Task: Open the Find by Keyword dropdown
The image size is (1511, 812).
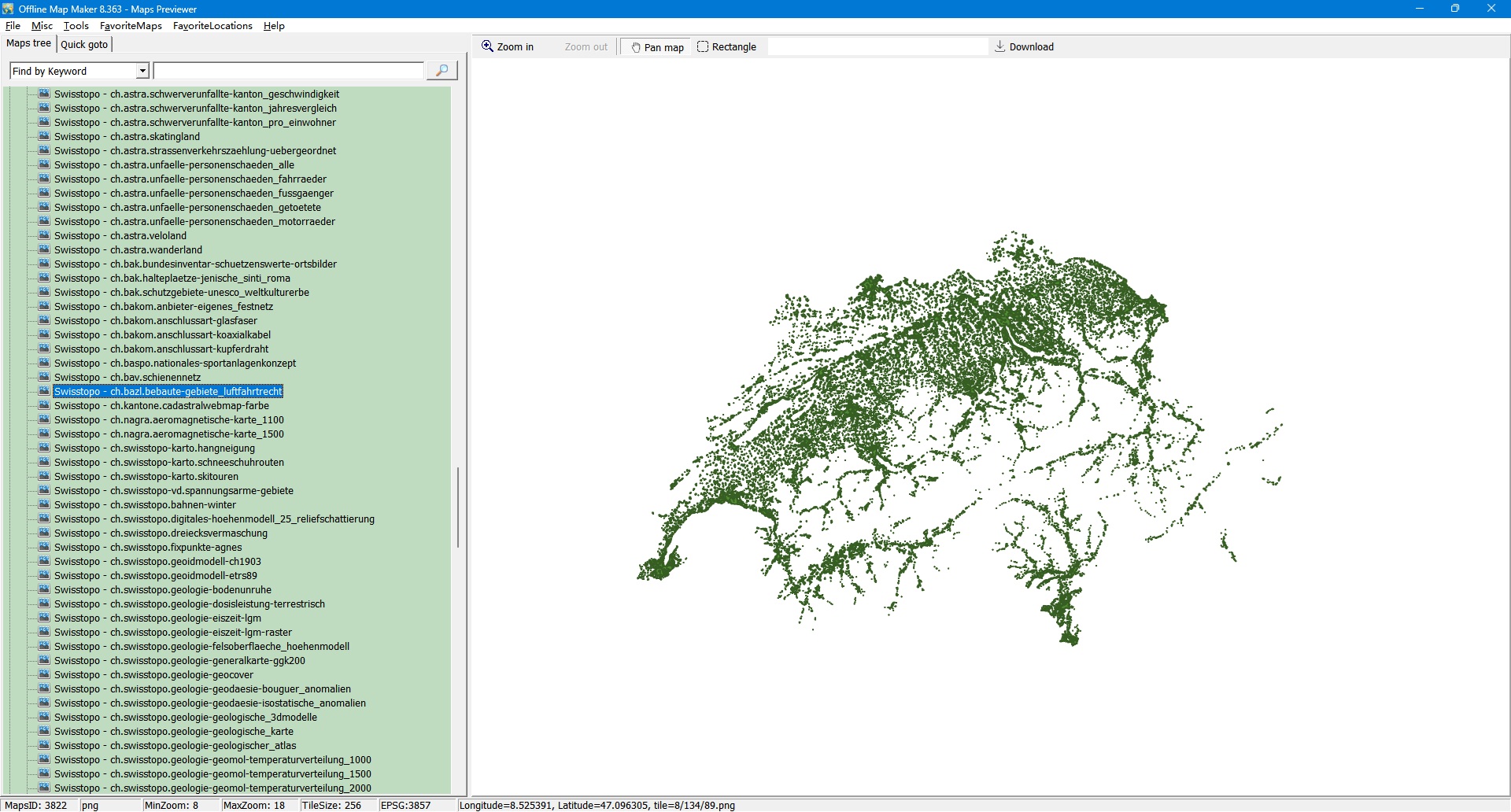Action: pos(142,72)
